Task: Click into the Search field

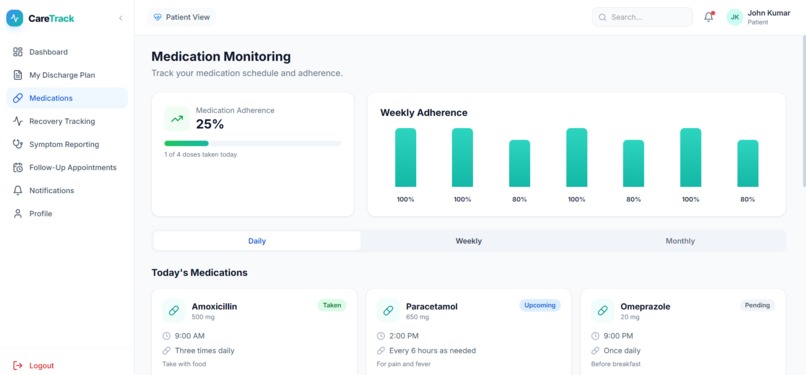Action: pyautogui.click(x=642, y=17)
